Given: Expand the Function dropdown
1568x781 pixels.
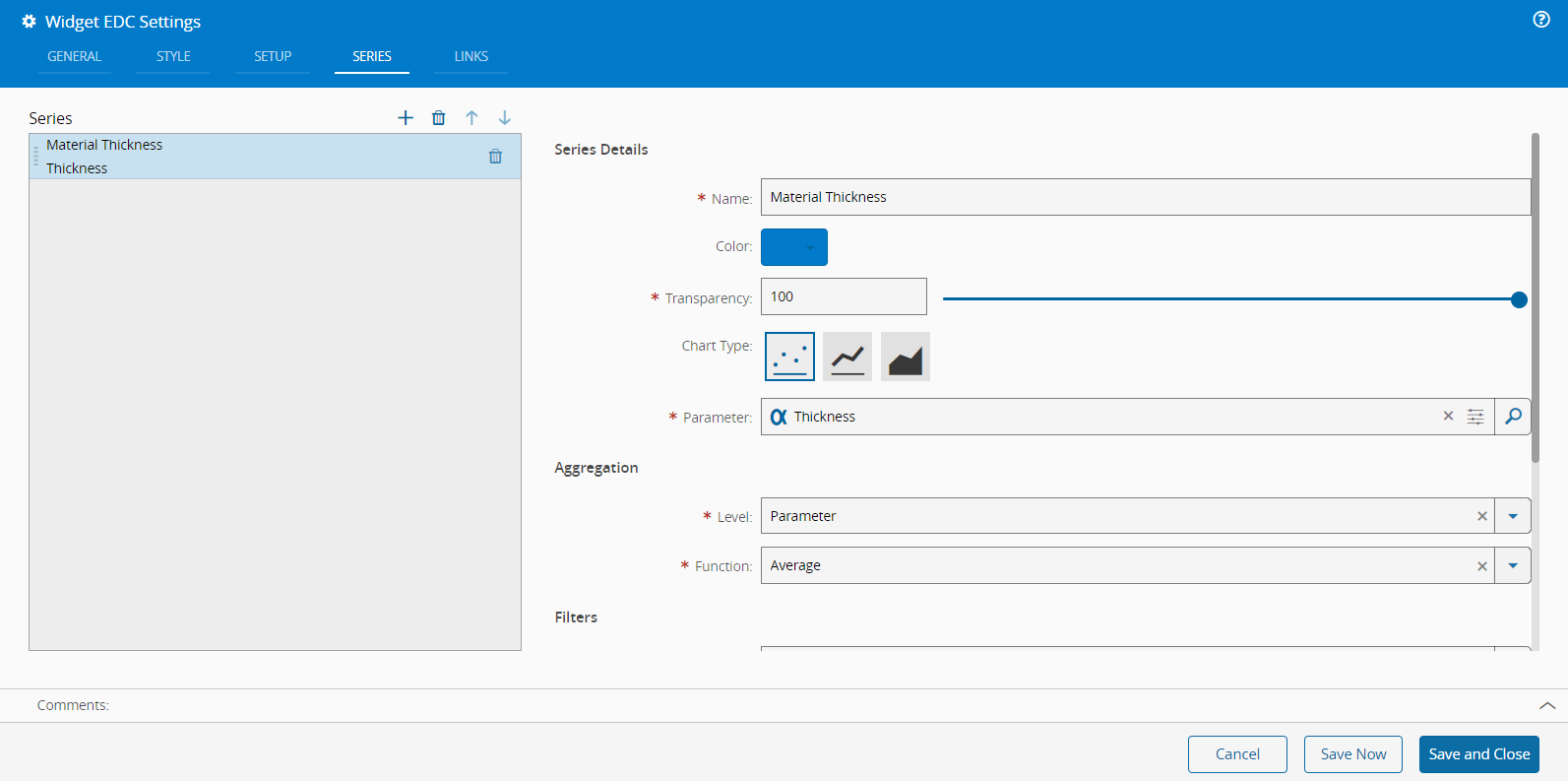Looking at the screenshot, I should coord(1513,565).
